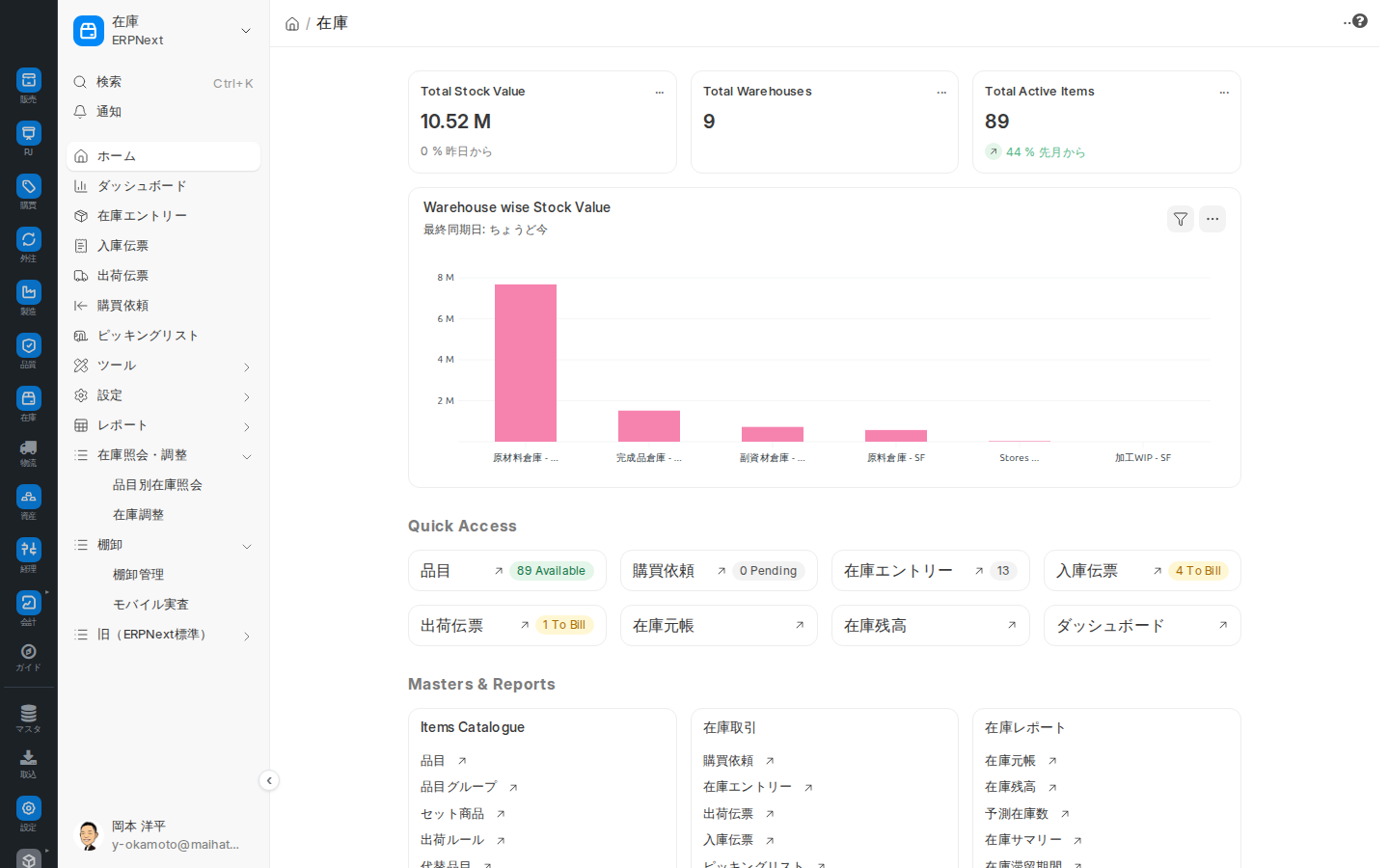Click the chart filter funnel icon
The image size is (1389, 868).
click(1181, 219)
